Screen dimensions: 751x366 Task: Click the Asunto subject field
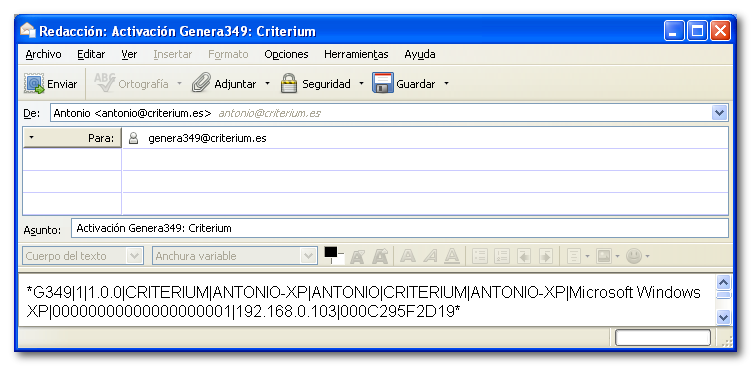(400, 228)
